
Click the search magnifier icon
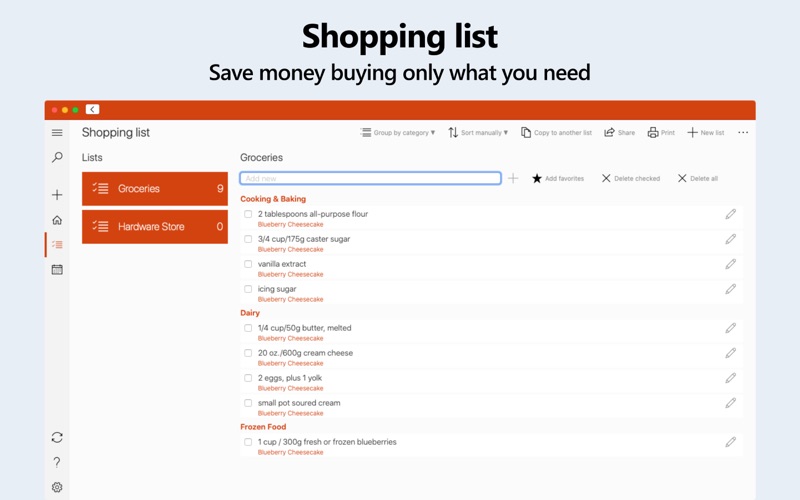click(57, 157)
